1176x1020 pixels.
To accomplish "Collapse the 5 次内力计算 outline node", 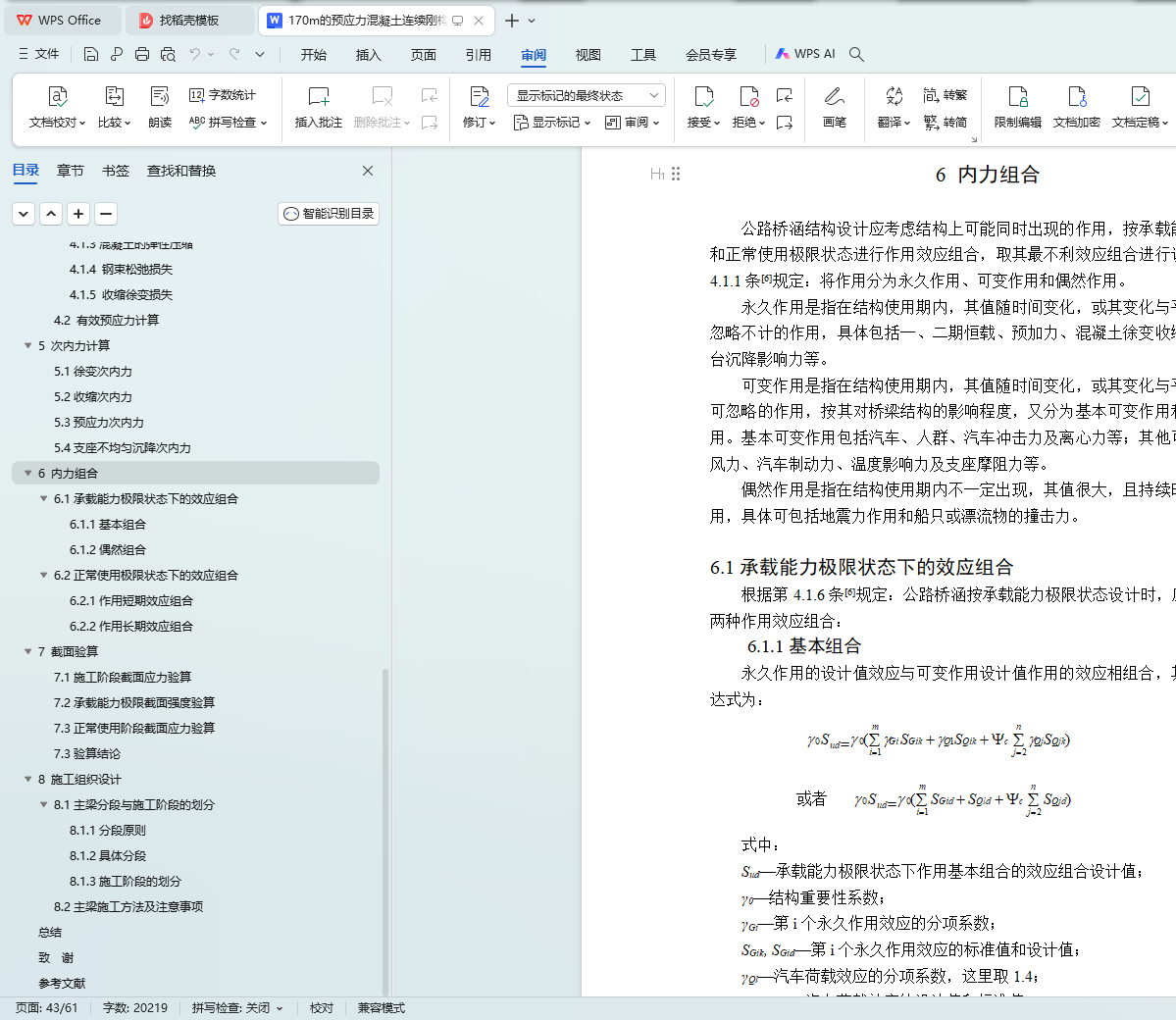I will [27, 346].
